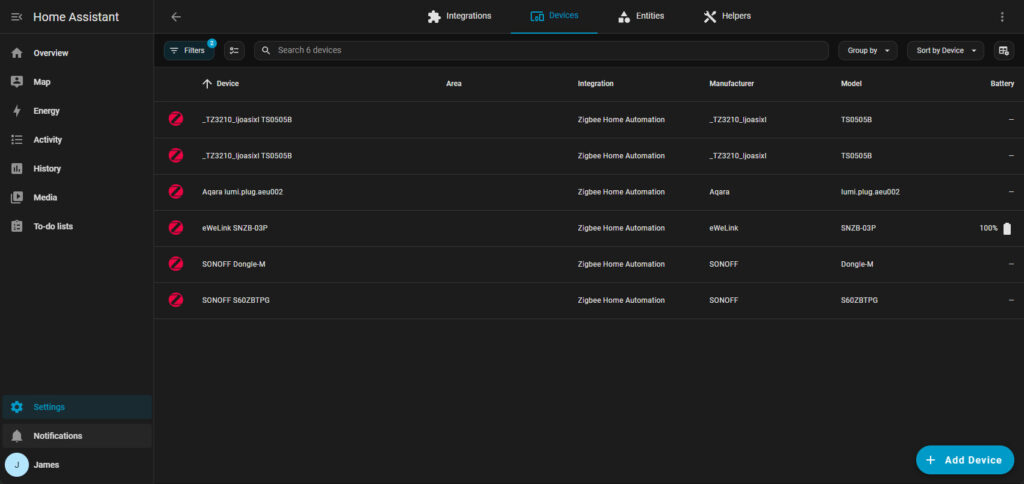Open table column settings icon
The height and width of the screenshot is (484, 1024).
point(1003,50)
